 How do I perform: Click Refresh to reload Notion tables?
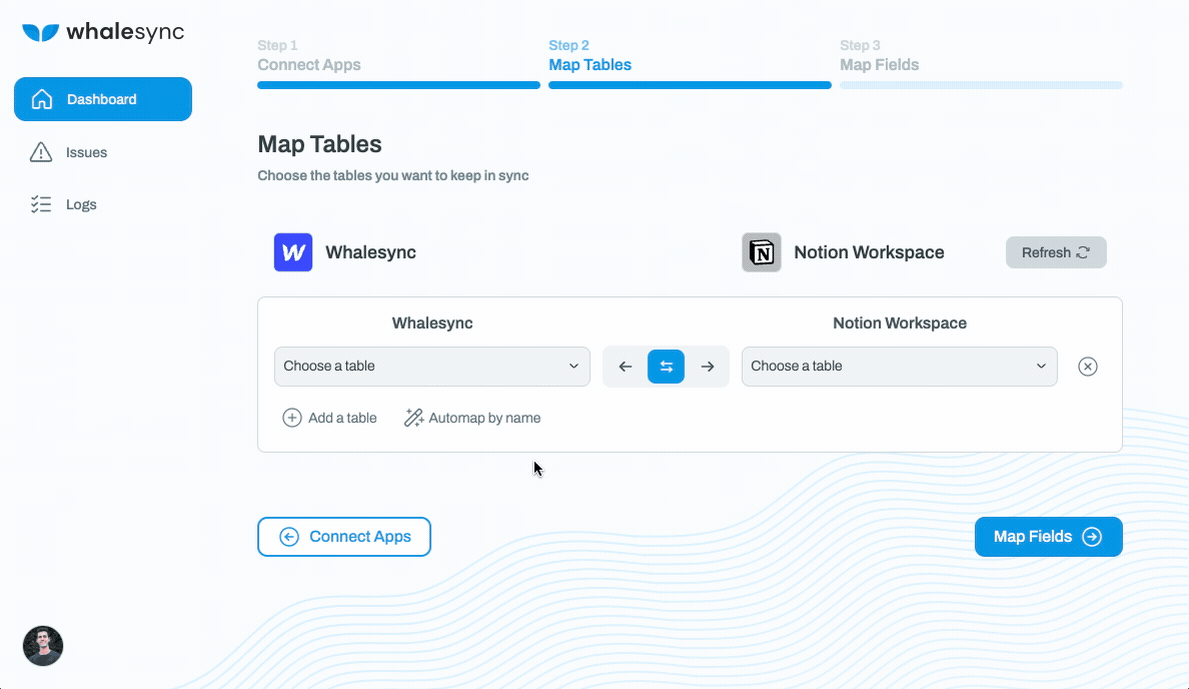point(1056,252)
